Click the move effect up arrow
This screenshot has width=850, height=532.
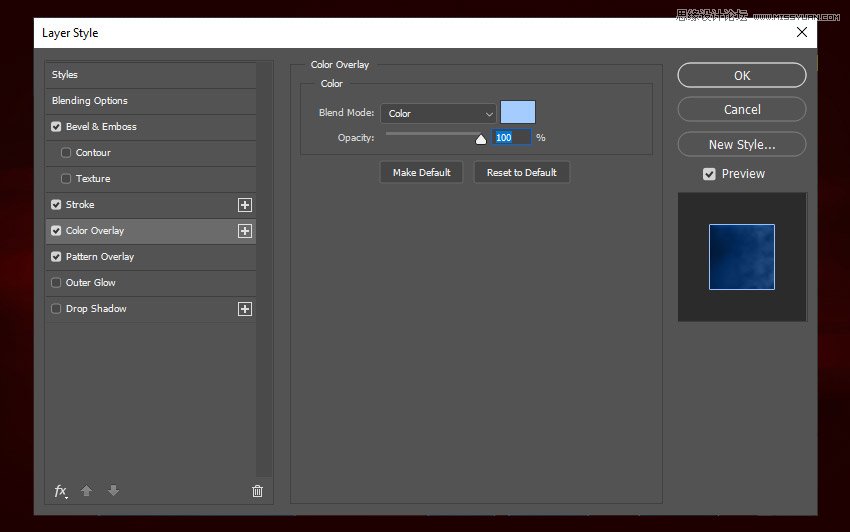point(87,491)
